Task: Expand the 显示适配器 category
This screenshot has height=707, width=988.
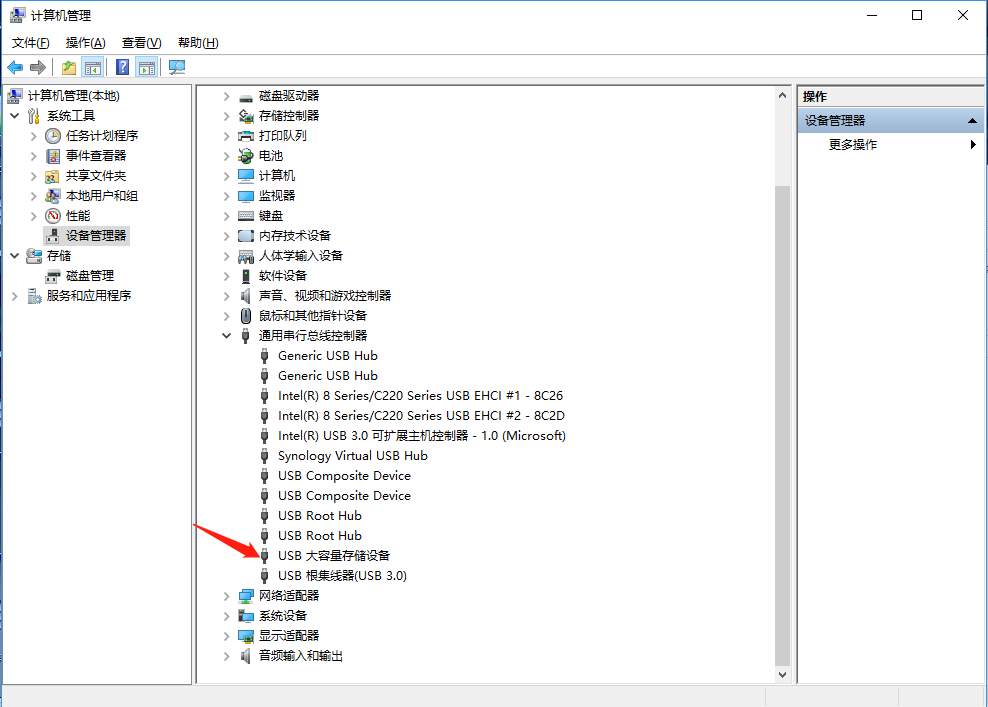Action: (226, 635)
